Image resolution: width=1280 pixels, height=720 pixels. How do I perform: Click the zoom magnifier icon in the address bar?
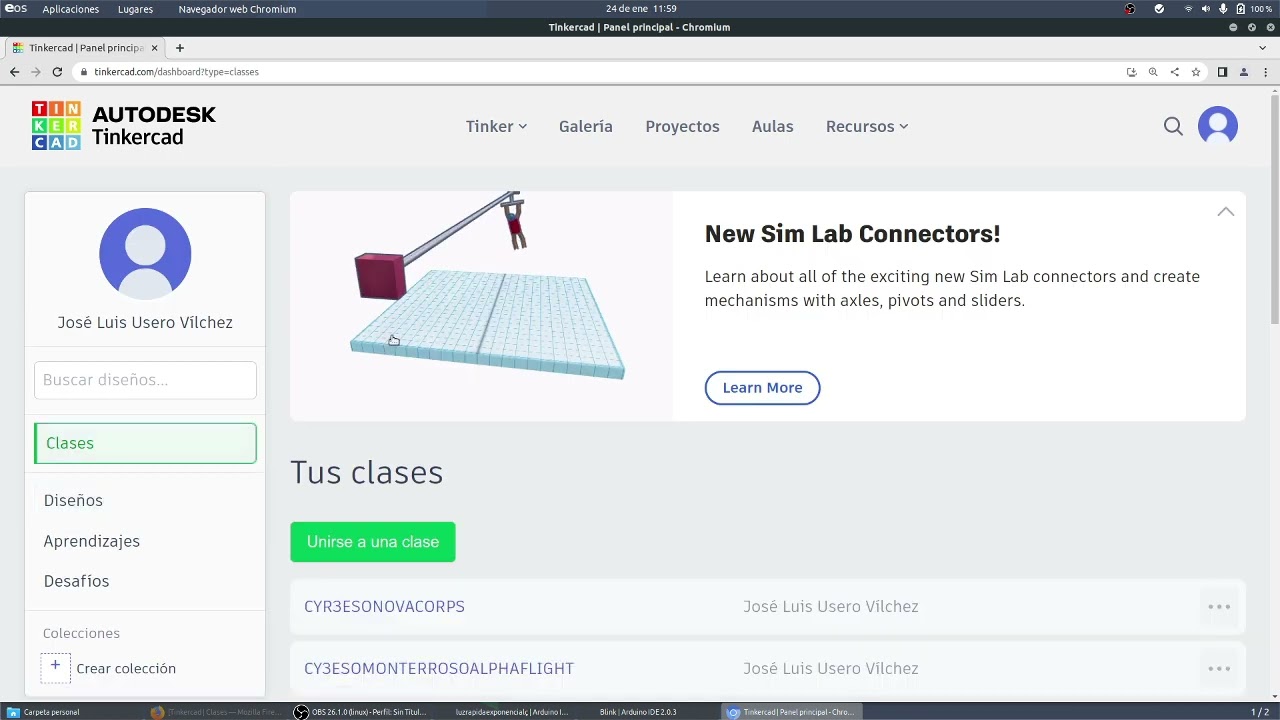[x=1153, y=72]
